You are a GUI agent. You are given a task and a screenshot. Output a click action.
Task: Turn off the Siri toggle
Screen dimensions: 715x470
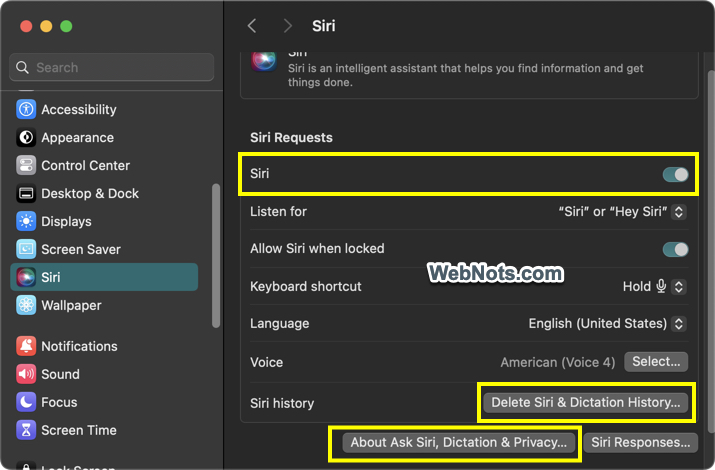[675, 175]
